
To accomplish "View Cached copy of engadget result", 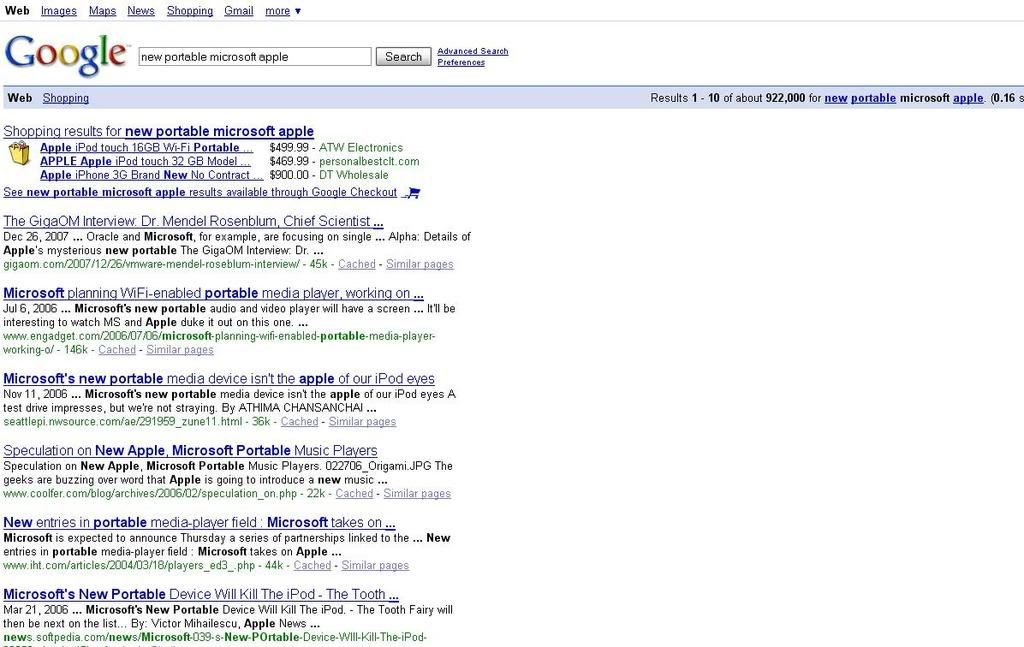I will (x=117, y=350).
